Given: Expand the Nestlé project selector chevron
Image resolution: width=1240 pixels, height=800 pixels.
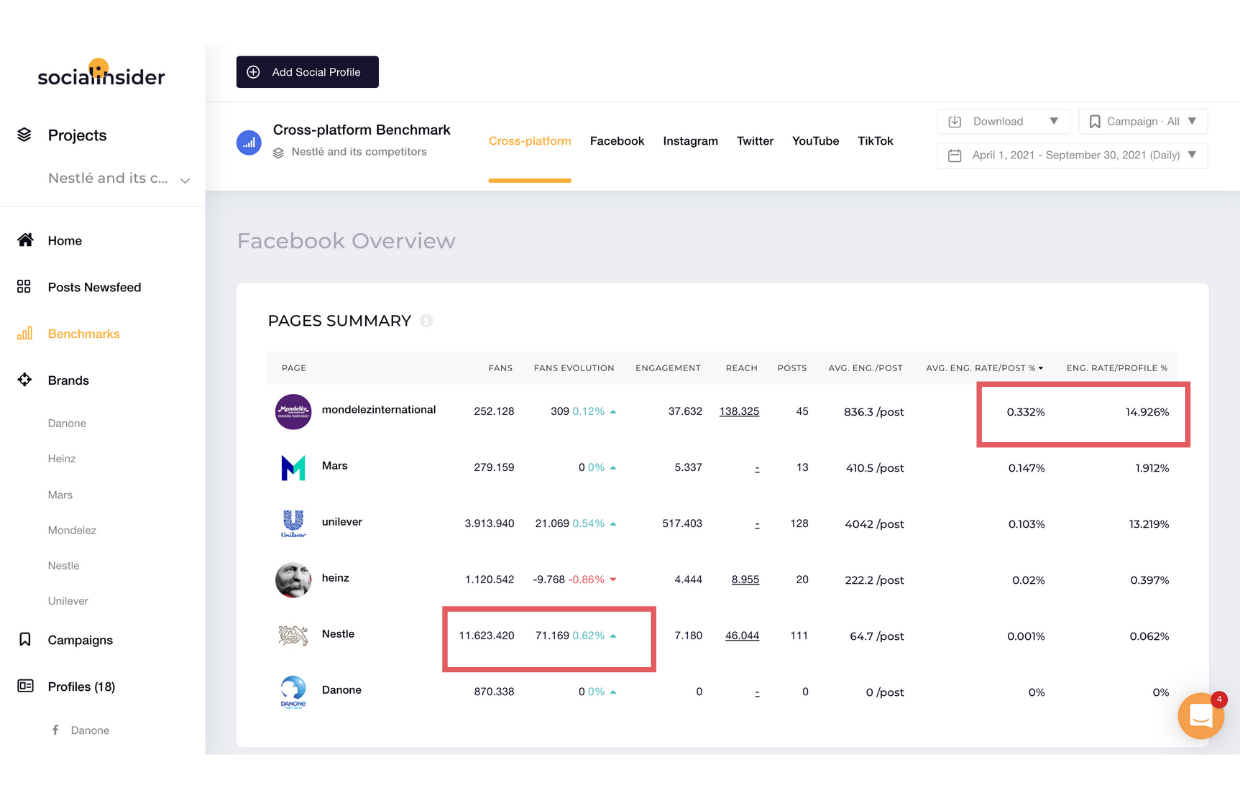Looking at the screenshot, I should [185, 180].
